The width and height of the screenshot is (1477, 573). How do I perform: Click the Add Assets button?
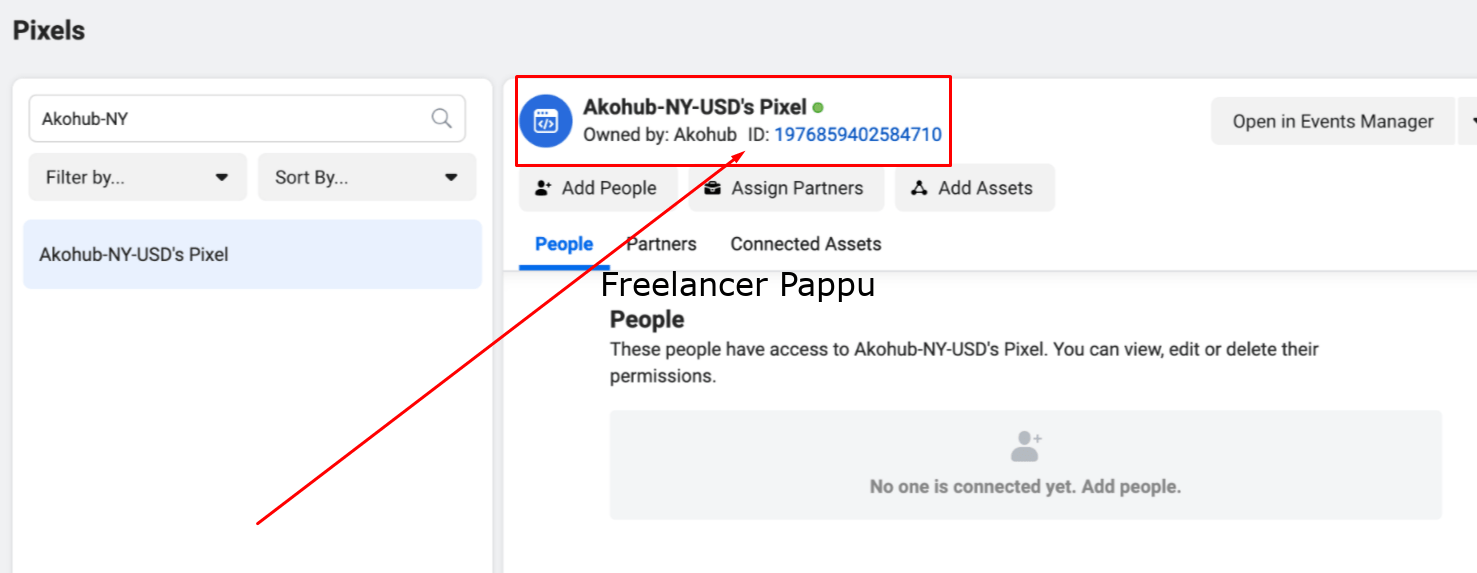pos(975,188)
